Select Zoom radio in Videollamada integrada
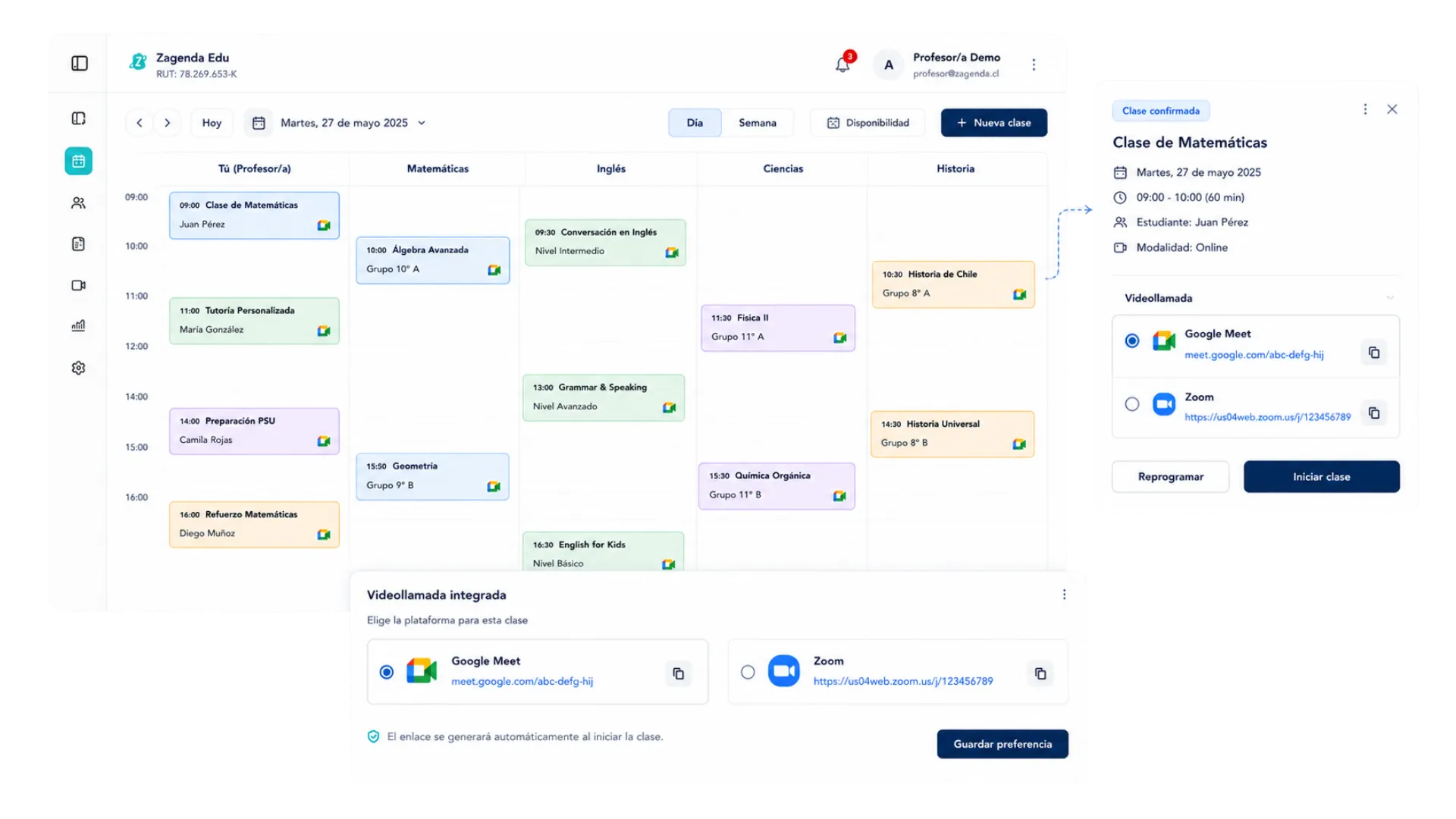 [x=748, y=673]
